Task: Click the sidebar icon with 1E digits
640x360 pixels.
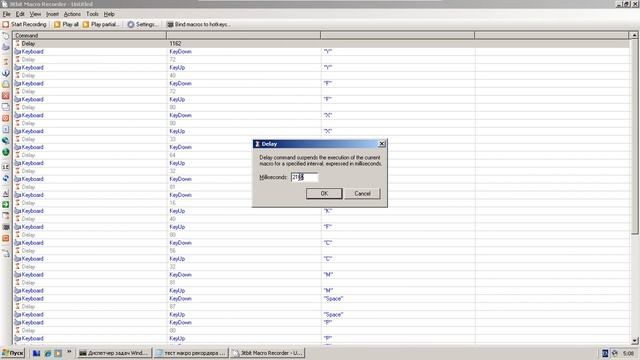Action: [x=6, y=167]
